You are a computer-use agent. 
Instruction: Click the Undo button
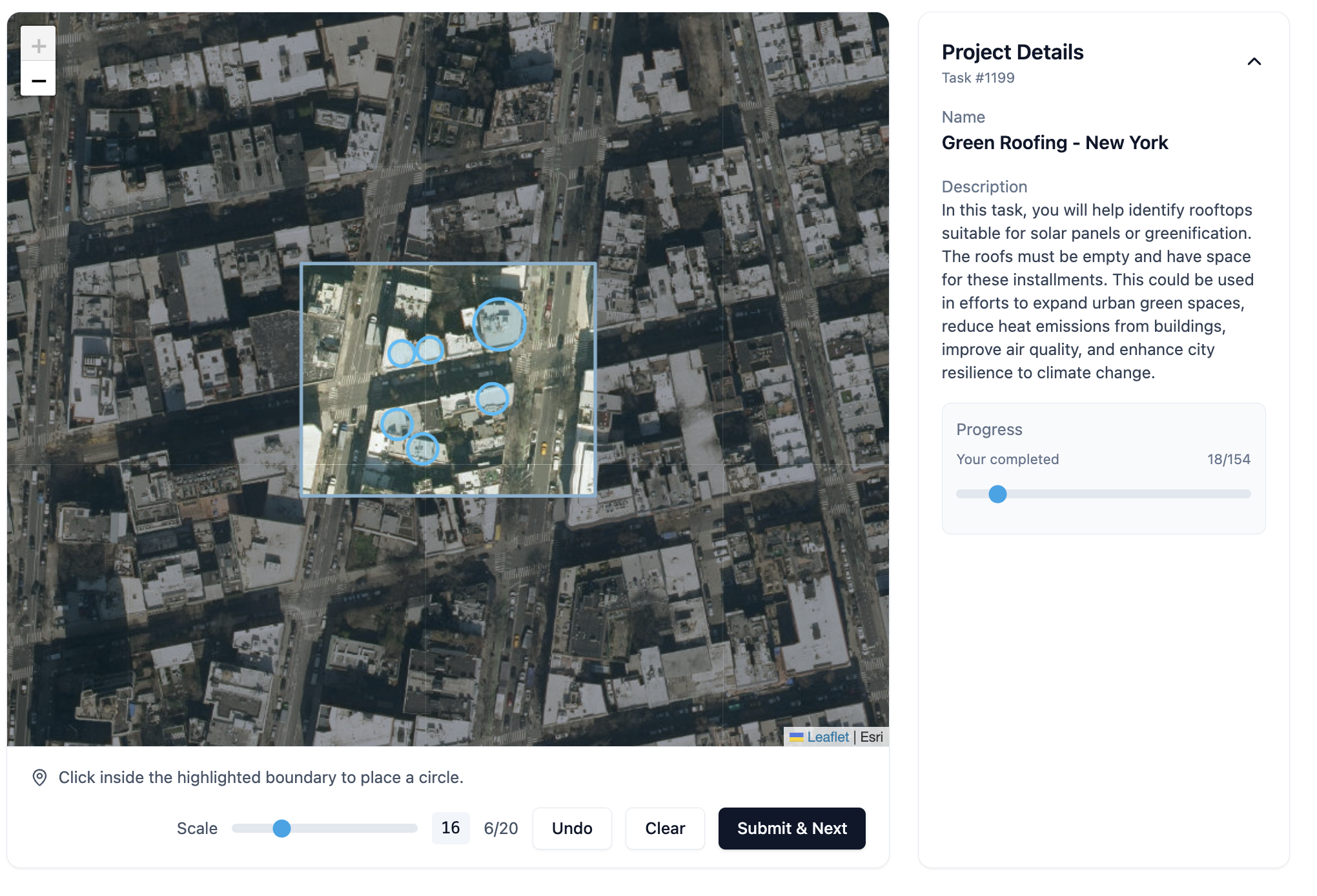pyautogui.click(x=571, y=828)
